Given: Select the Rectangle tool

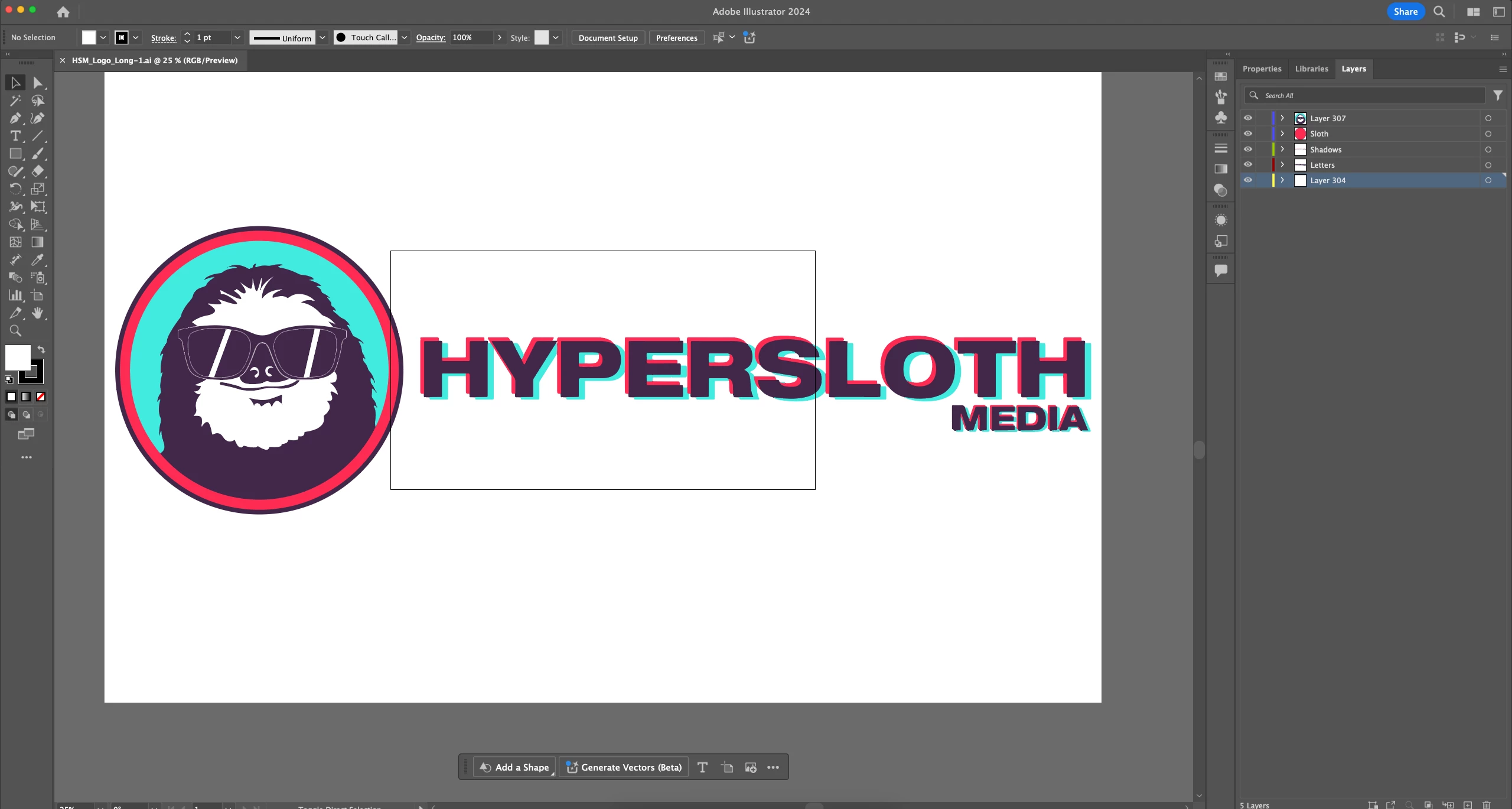Looking at the screenshot, I should point(15,154).
